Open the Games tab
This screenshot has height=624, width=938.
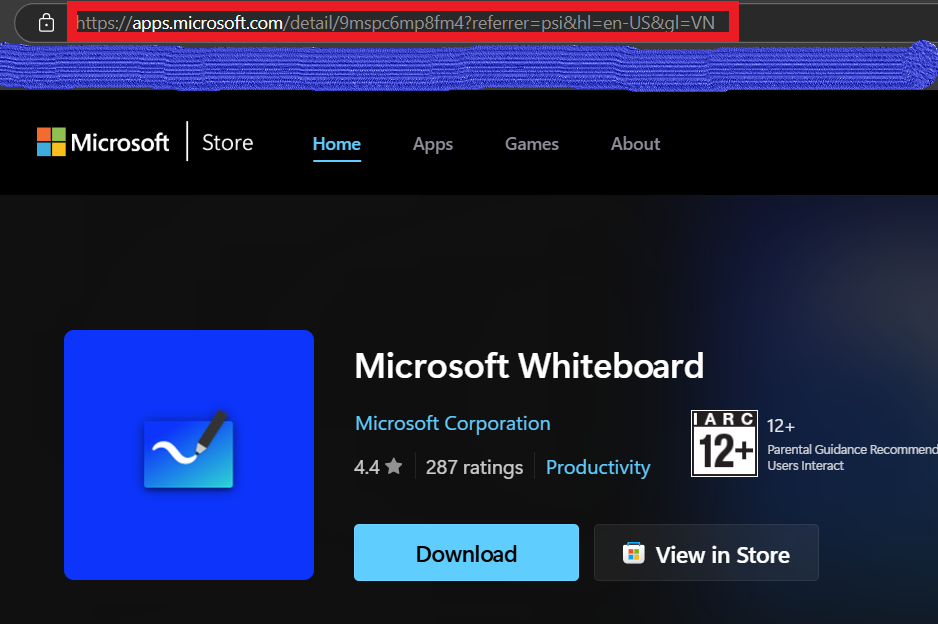pyautogui.click(x=532, y=144)
